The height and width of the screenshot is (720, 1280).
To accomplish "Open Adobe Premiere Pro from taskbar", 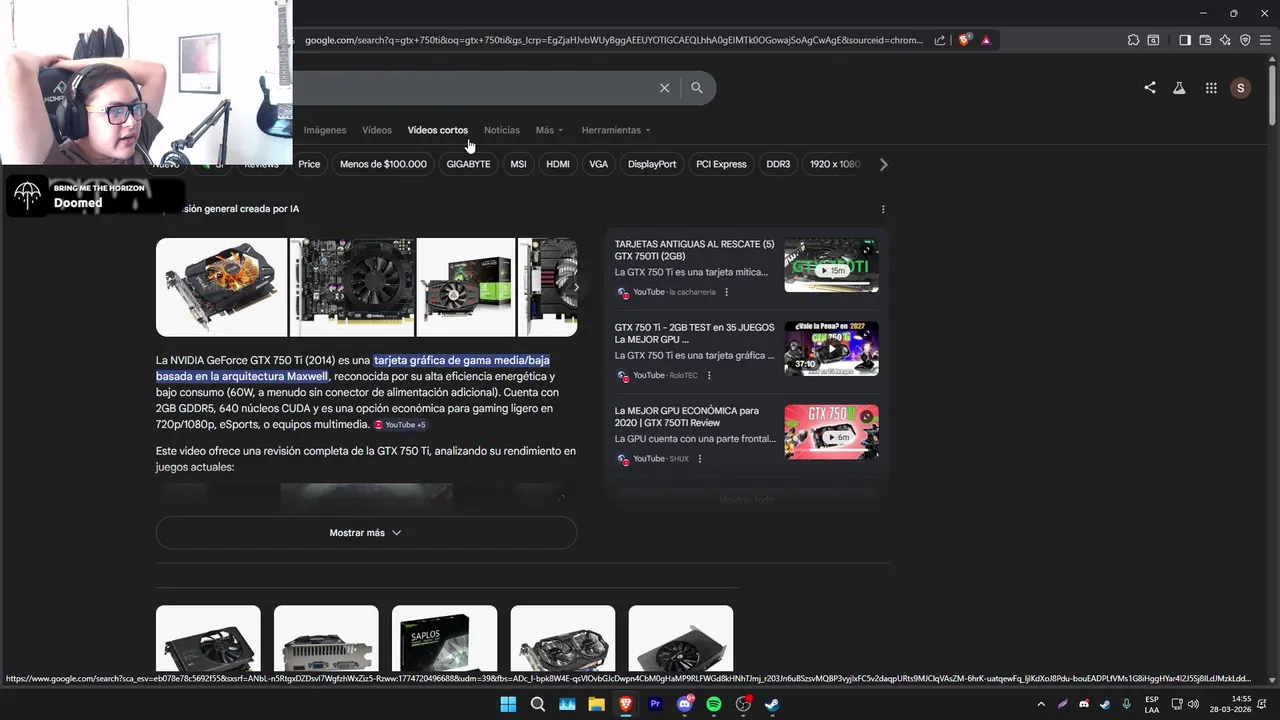I will 656,704.
